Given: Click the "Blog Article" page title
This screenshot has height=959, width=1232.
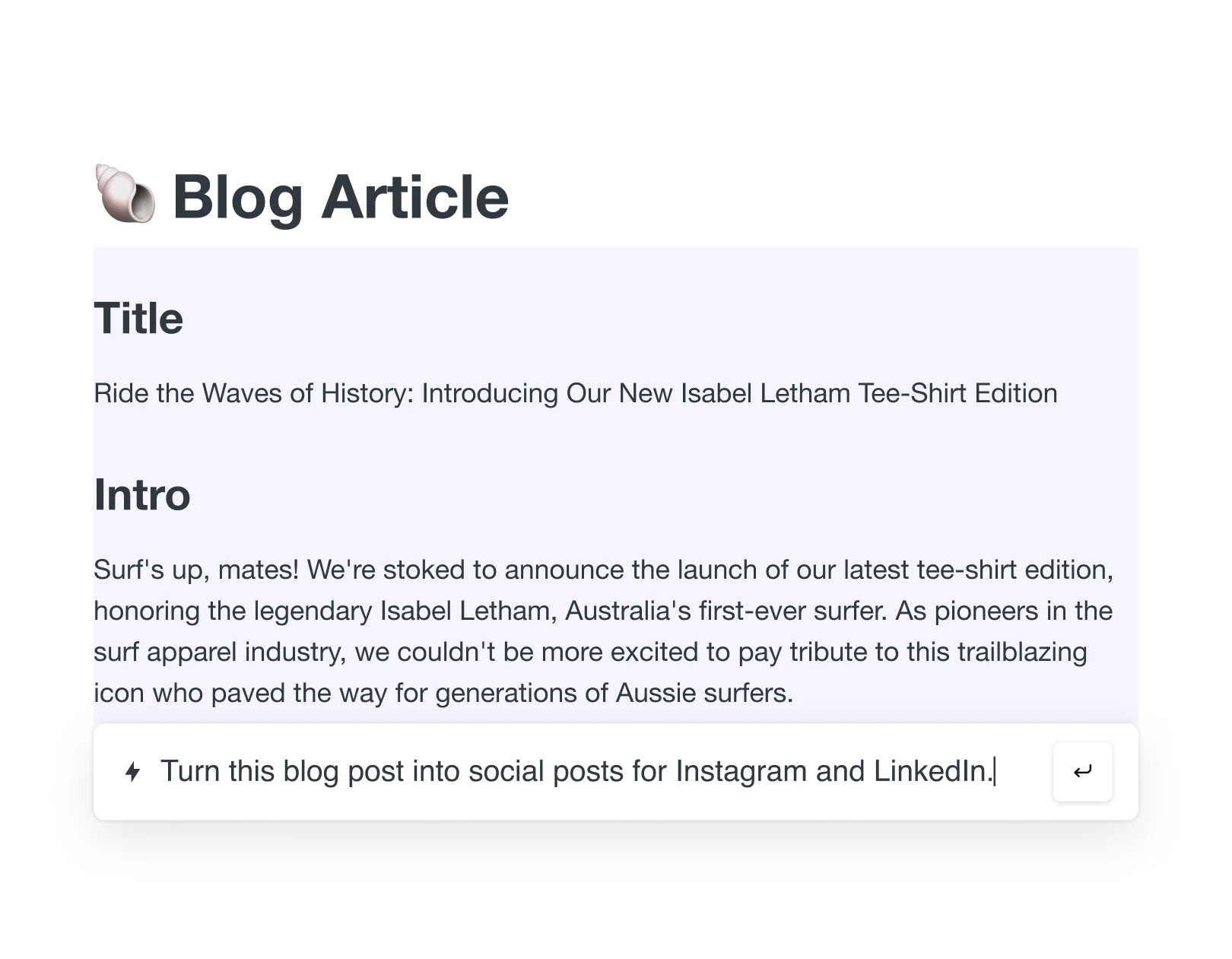Looking at the screenshot, I should 340,197.
